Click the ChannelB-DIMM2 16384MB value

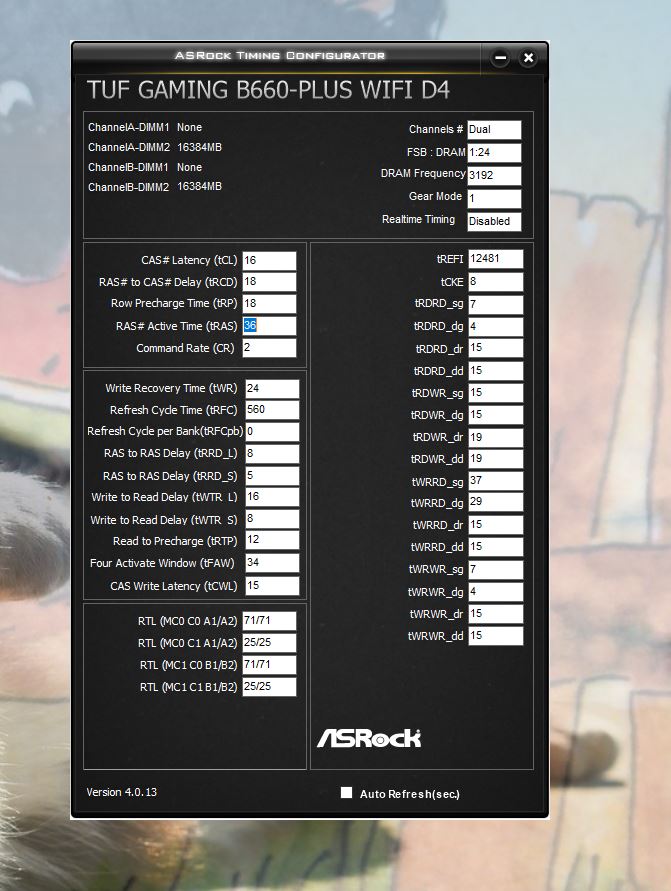coord(199,186)
